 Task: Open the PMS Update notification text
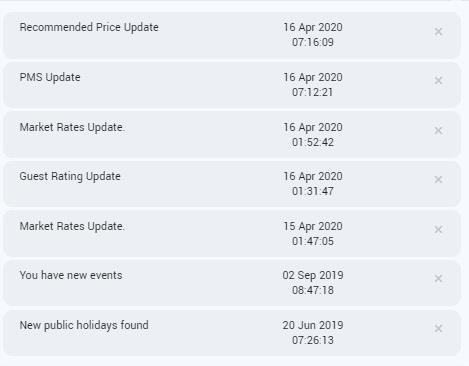coord(50,77)
